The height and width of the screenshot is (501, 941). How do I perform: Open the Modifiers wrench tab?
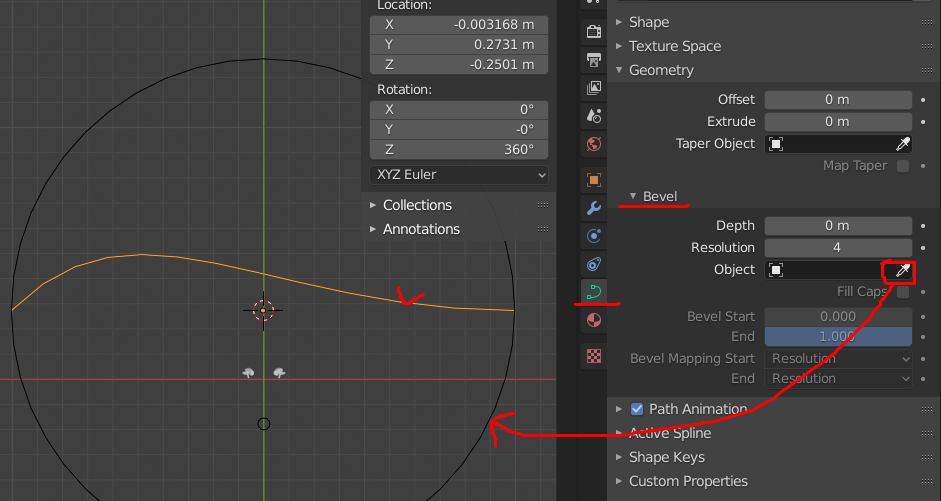pos(594,208)
